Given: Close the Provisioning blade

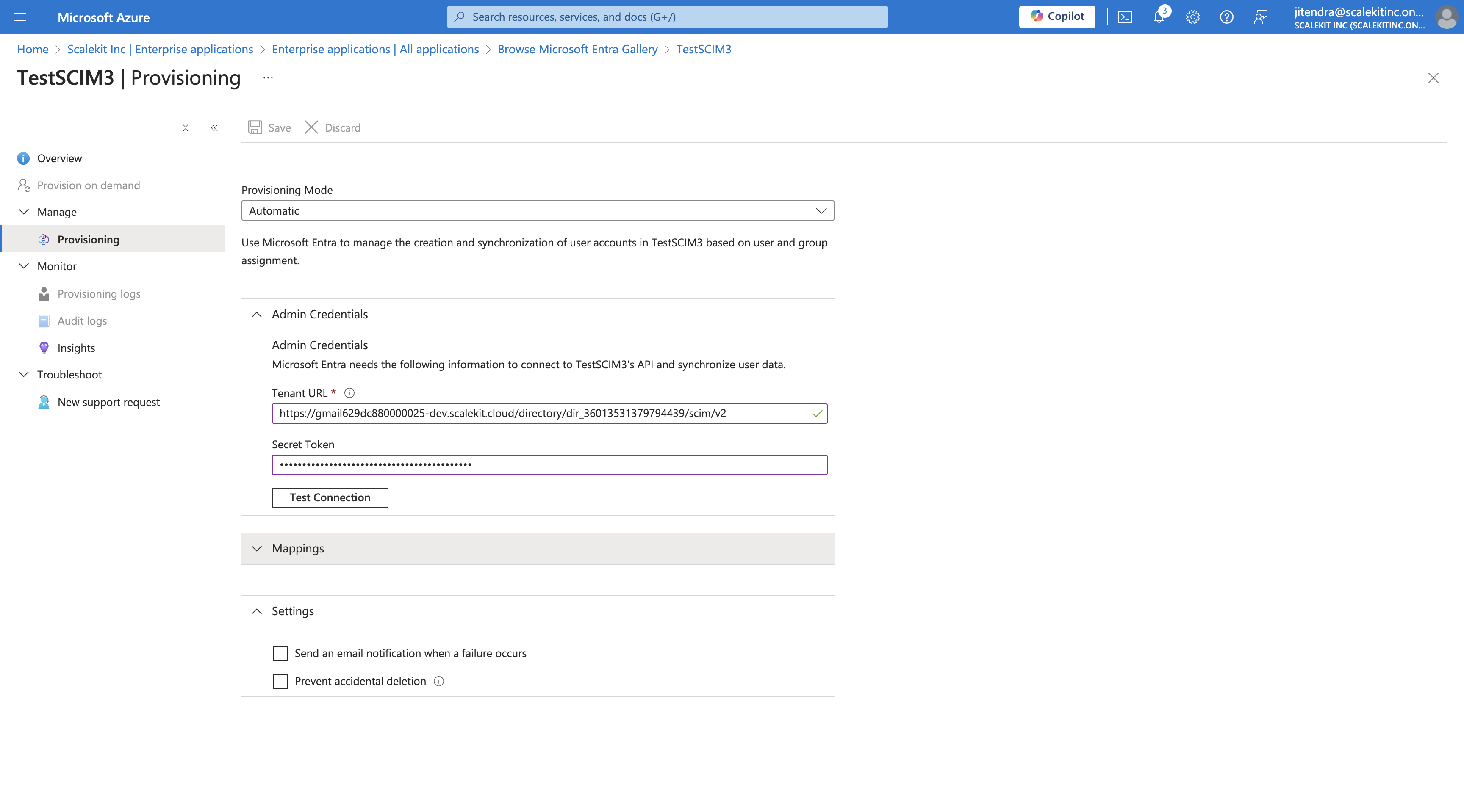Looking at the screenshot, I should coord(1433,78).
